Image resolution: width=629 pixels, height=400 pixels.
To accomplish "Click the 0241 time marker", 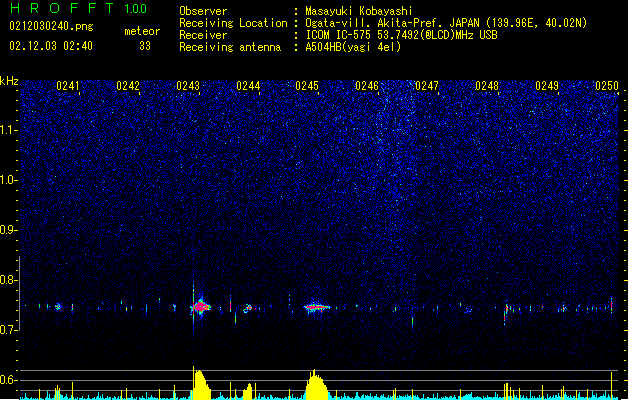I will (68, 86).
